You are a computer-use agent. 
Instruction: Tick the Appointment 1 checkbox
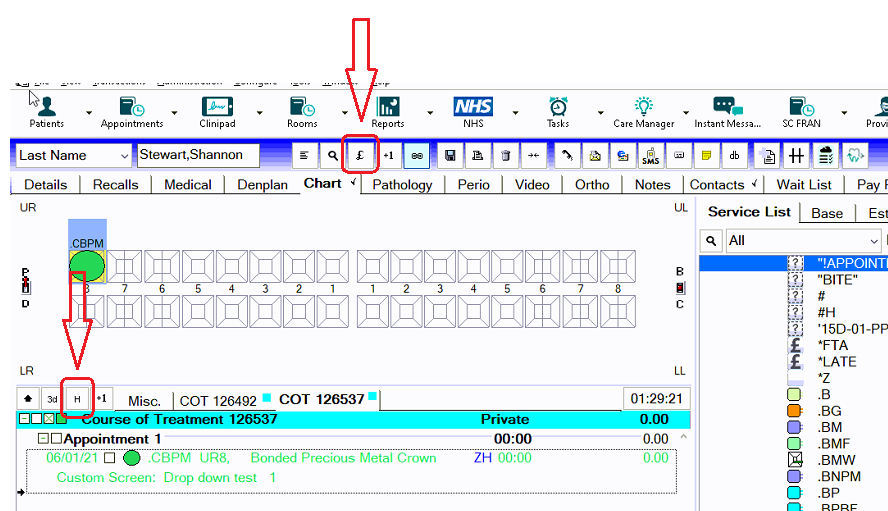(x=56, y=439)
